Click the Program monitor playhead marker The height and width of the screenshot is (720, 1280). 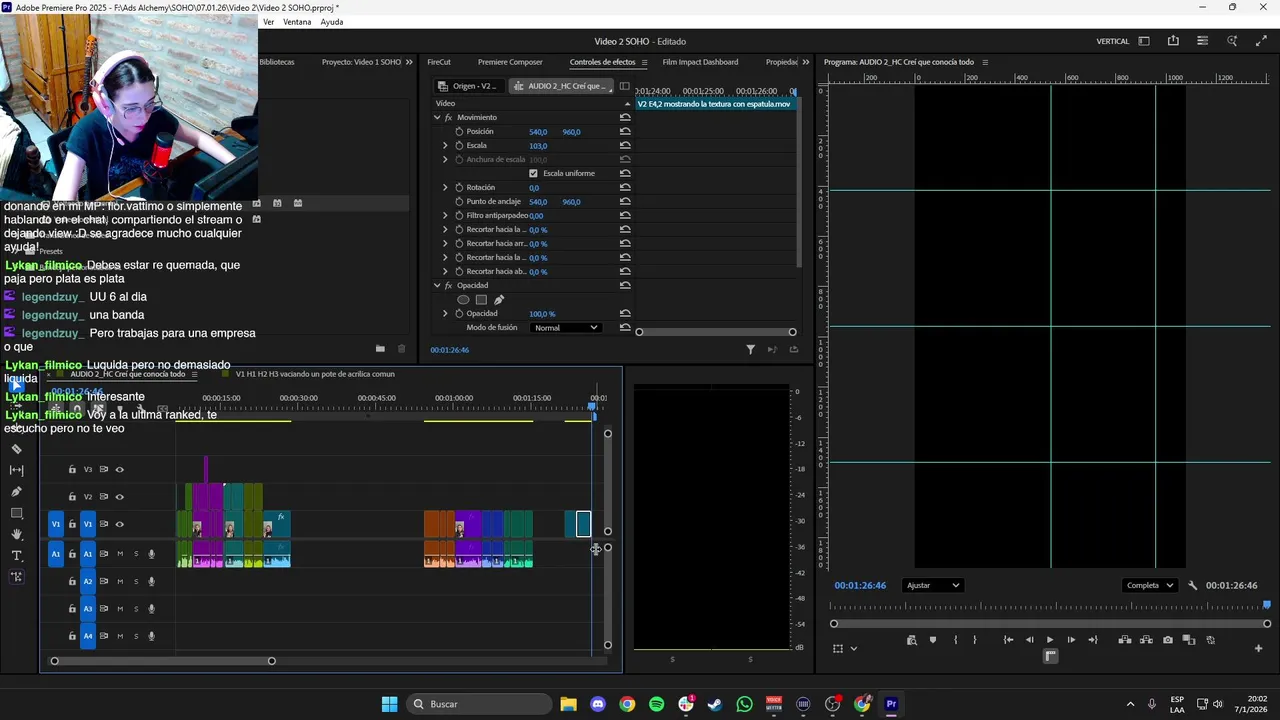[1266, 604]
